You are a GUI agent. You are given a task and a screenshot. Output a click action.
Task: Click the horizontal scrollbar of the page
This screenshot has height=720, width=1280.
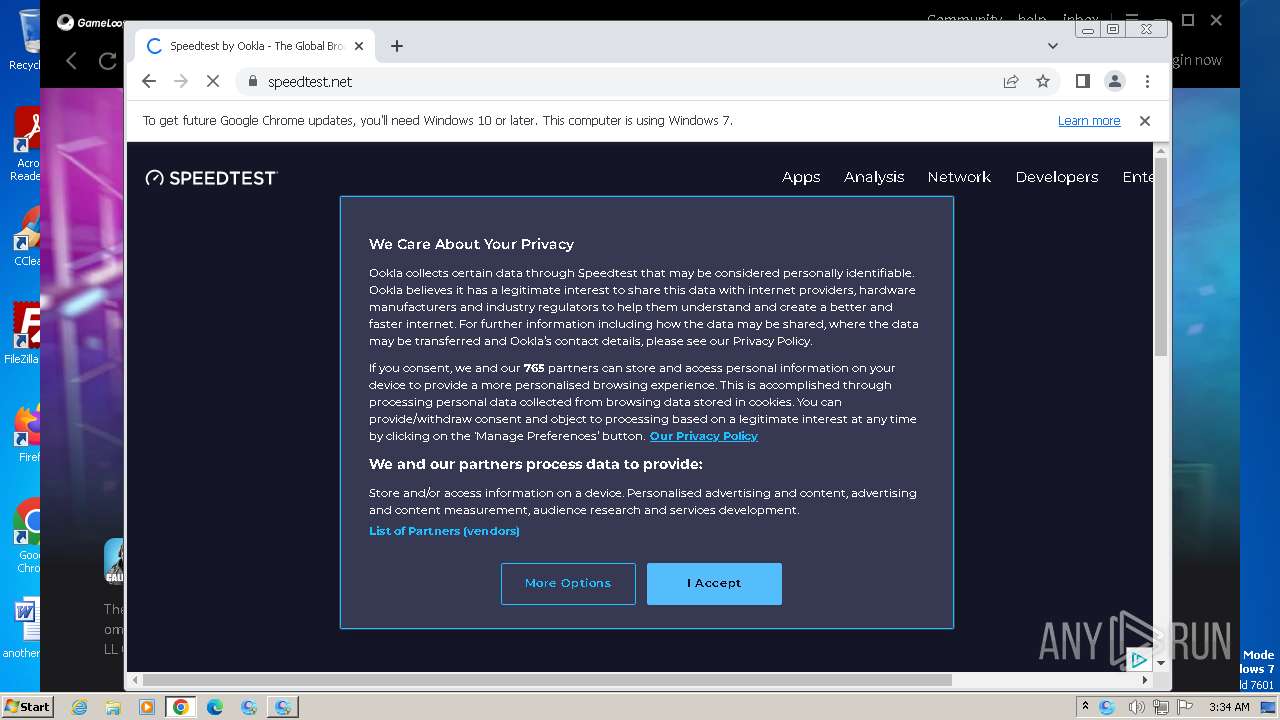tap(547, 680)
